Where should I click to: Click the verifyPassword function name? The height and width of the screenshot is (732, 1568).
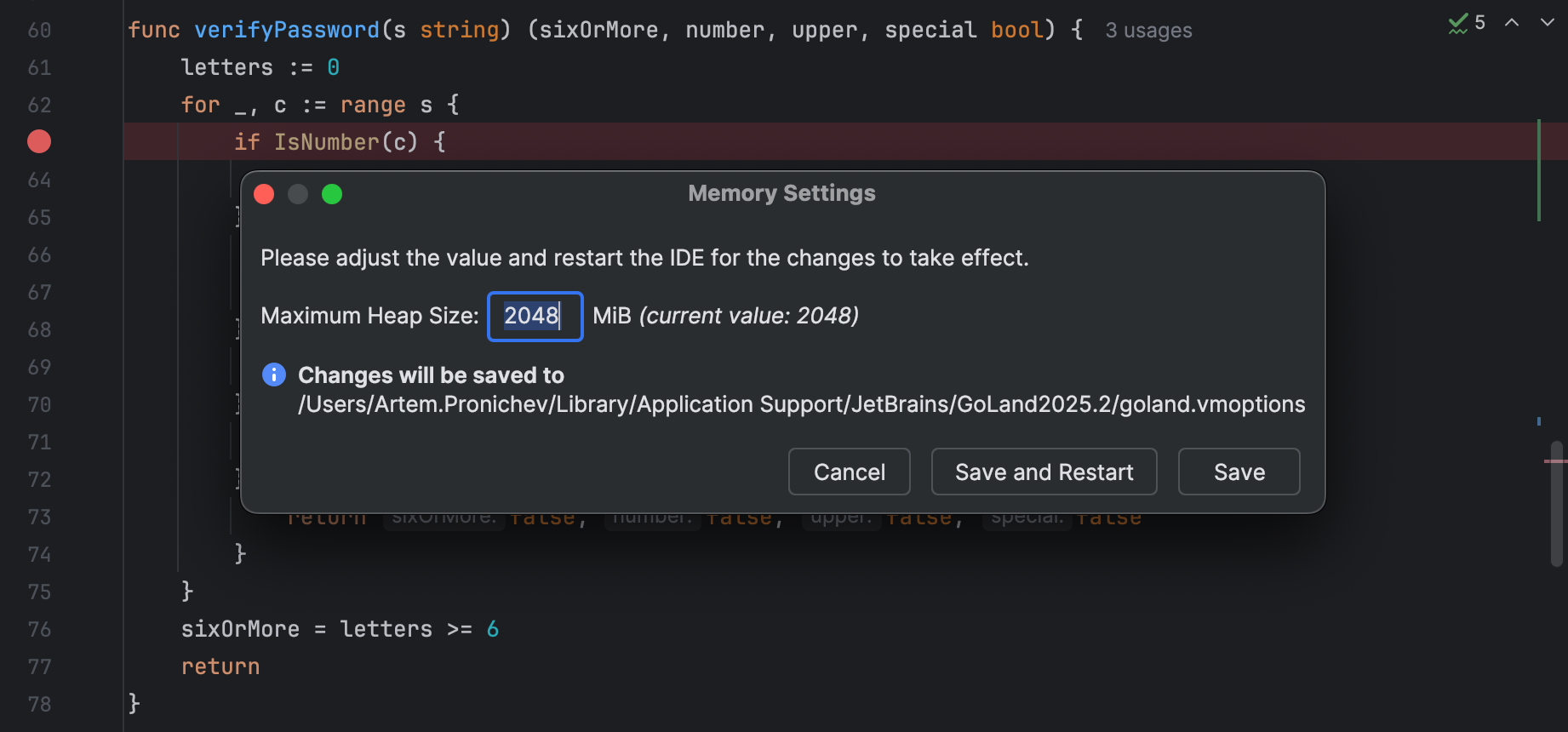click(287, 31)
